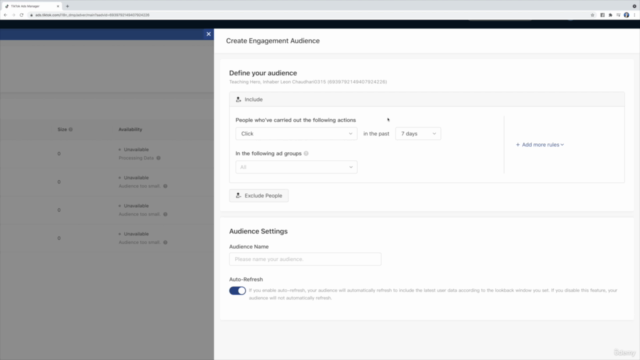Click the Include section header
640x360 pixels.
click(x=427, y=99)
